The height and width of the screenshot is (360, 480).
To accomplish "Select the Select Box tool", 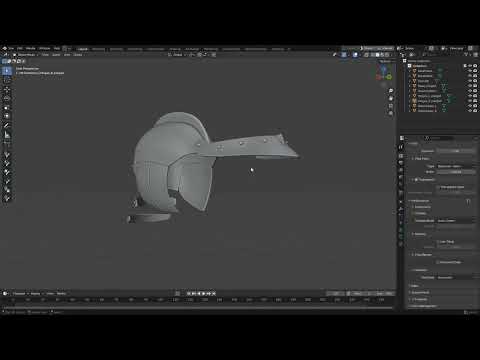I will 7,71.
